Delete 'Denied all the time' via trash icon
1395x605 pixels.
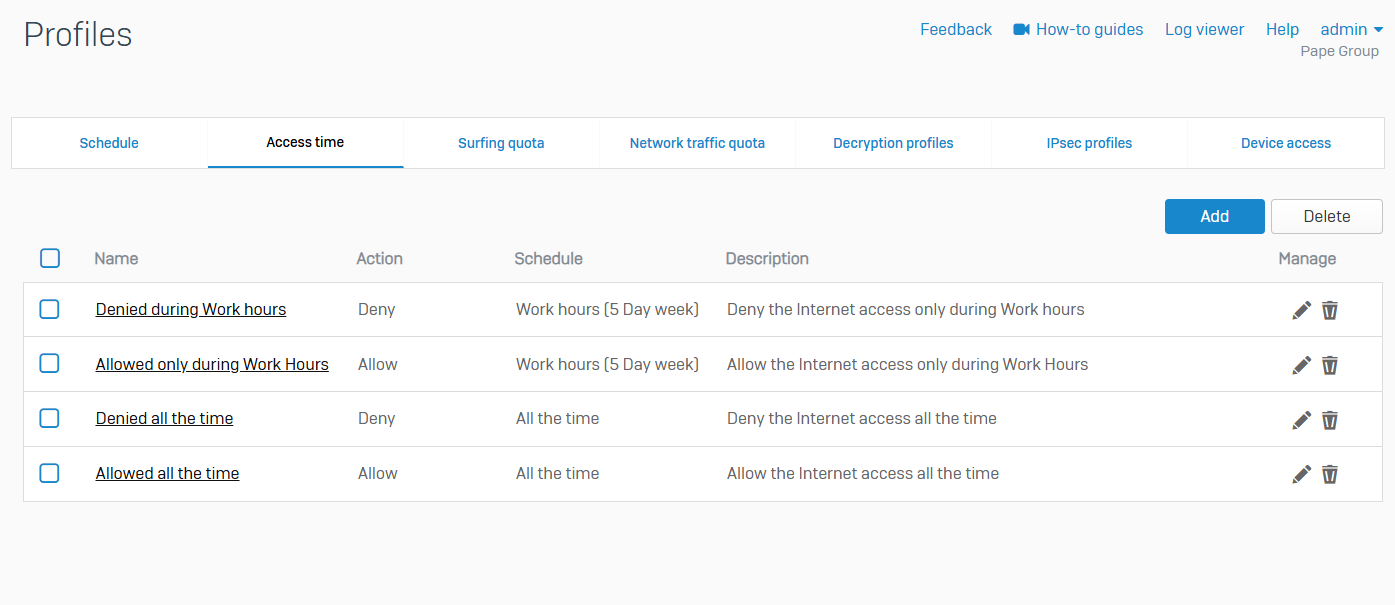tap(1330, 420)
